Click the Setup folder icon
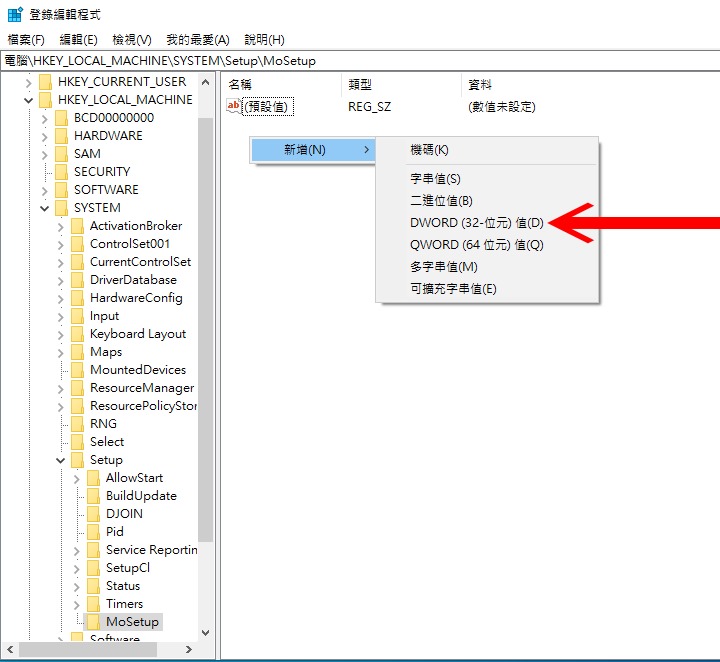 tap(78, 460)
